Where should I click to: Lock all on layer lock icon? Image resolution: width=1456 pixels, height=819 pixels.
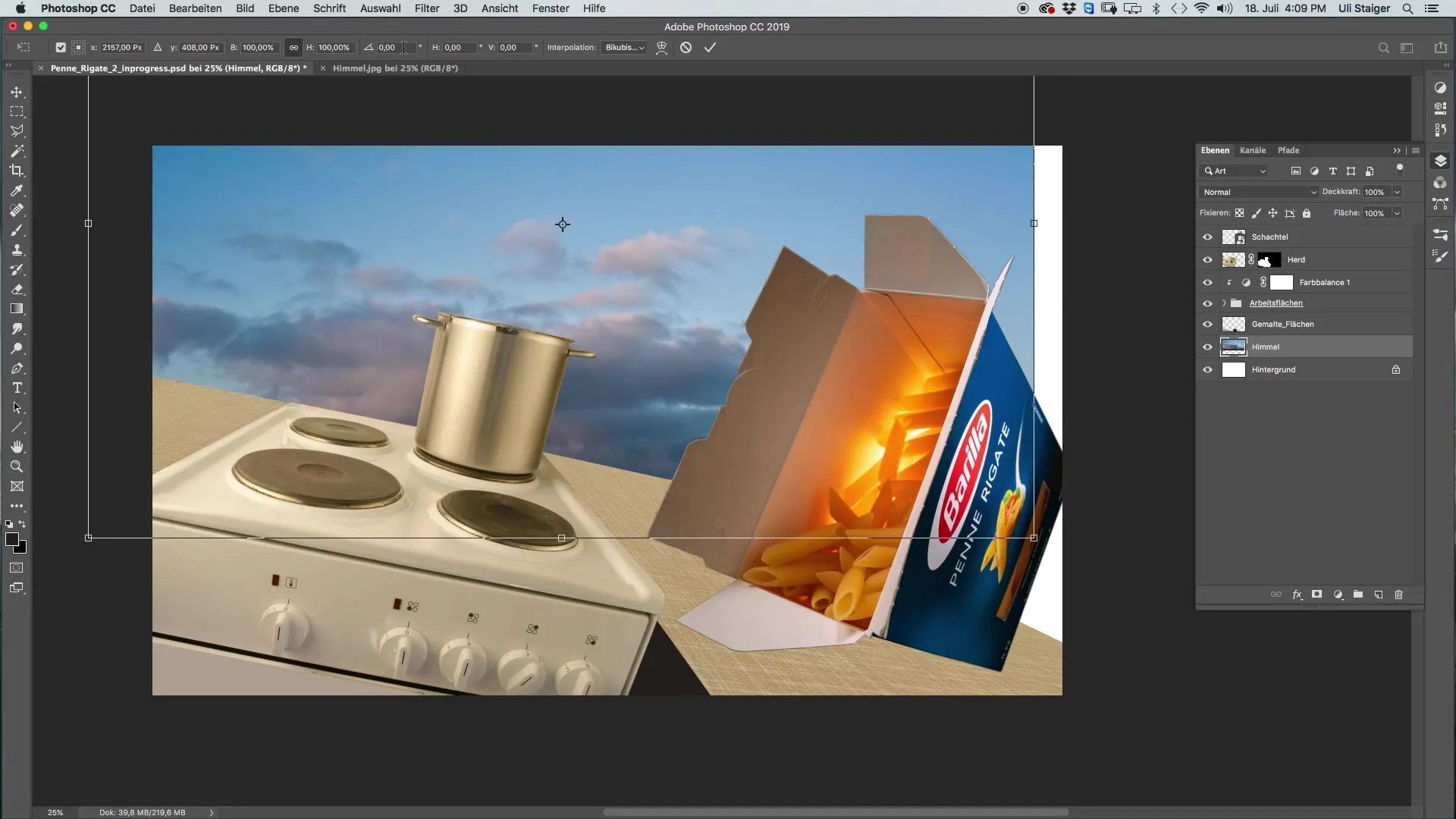point(1307,213)
